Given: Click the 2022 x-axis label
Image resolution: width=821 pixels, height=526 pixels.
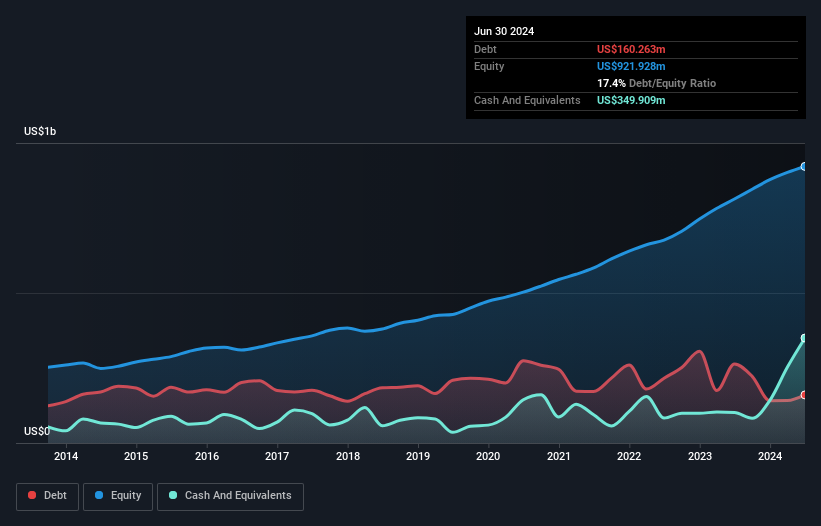Looking at the screenshot, I should tap(629, 456).
